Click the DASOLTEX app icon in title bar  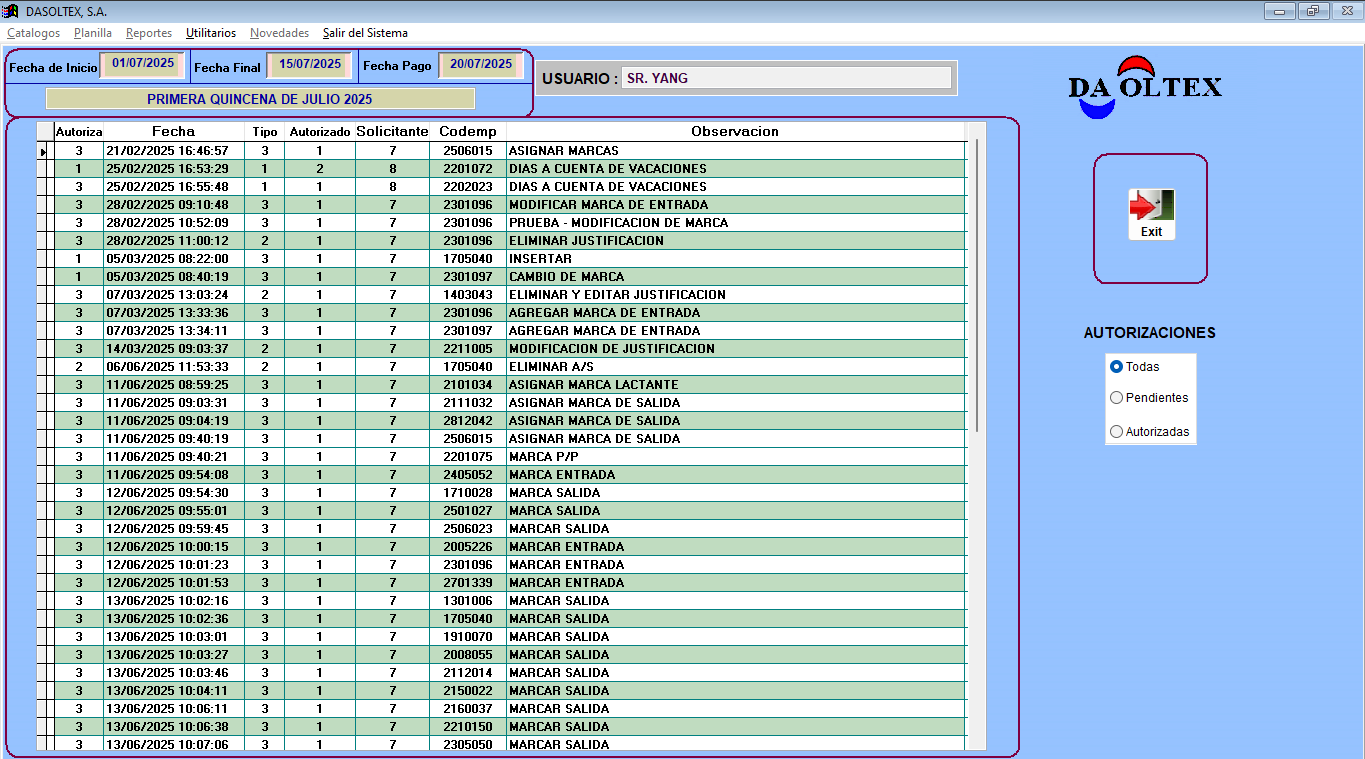click(x=11, y=11)
